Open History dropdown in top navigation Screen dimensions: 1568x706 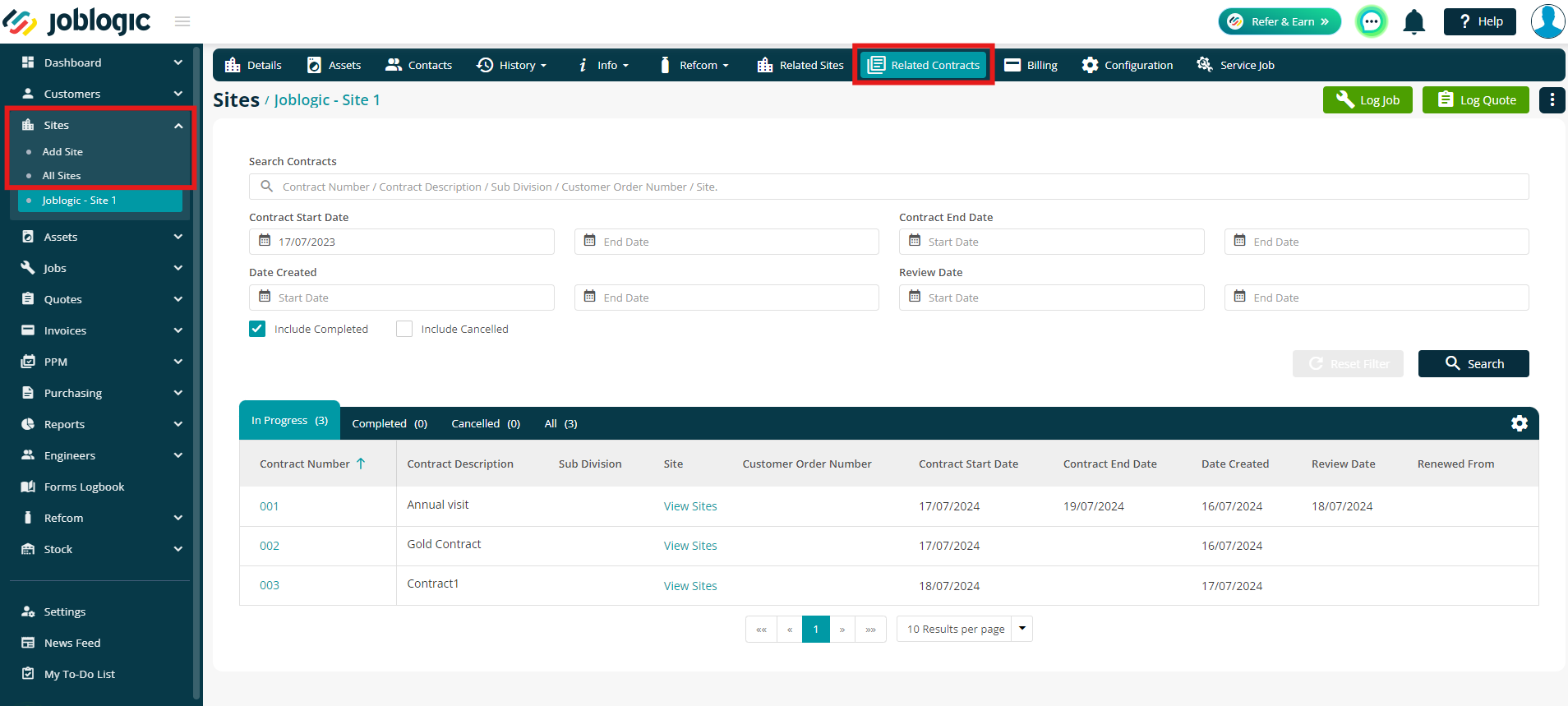pyautogui.click(x=511, y=65)
